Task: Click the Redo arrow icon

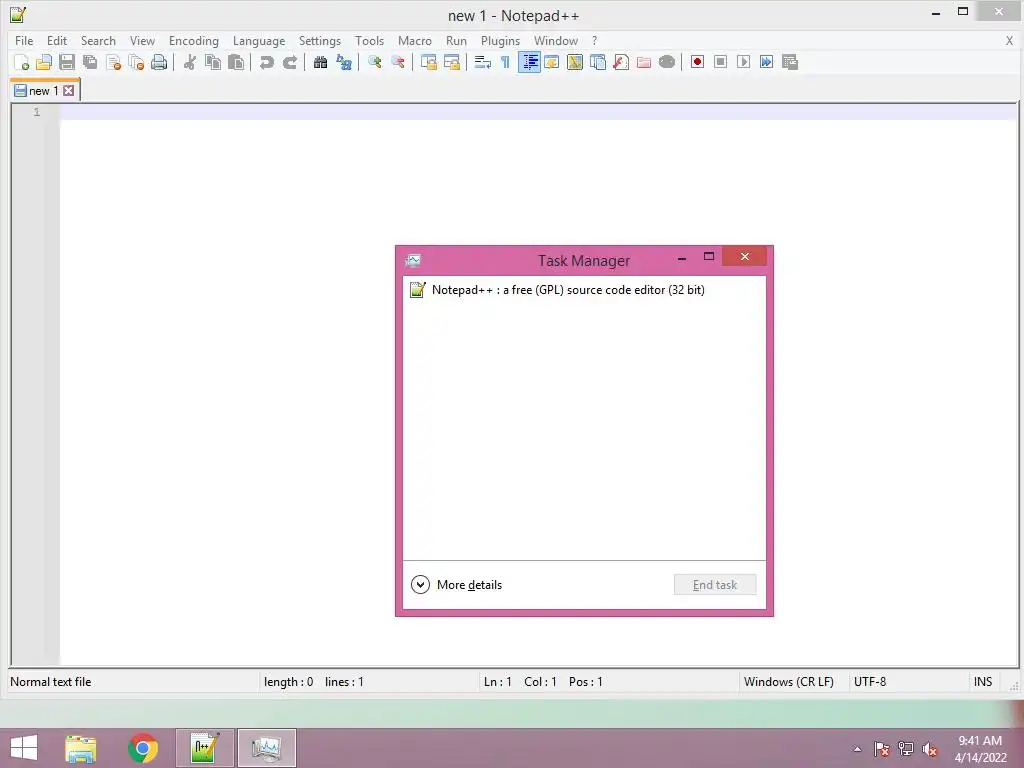Action: coord(289,62)
